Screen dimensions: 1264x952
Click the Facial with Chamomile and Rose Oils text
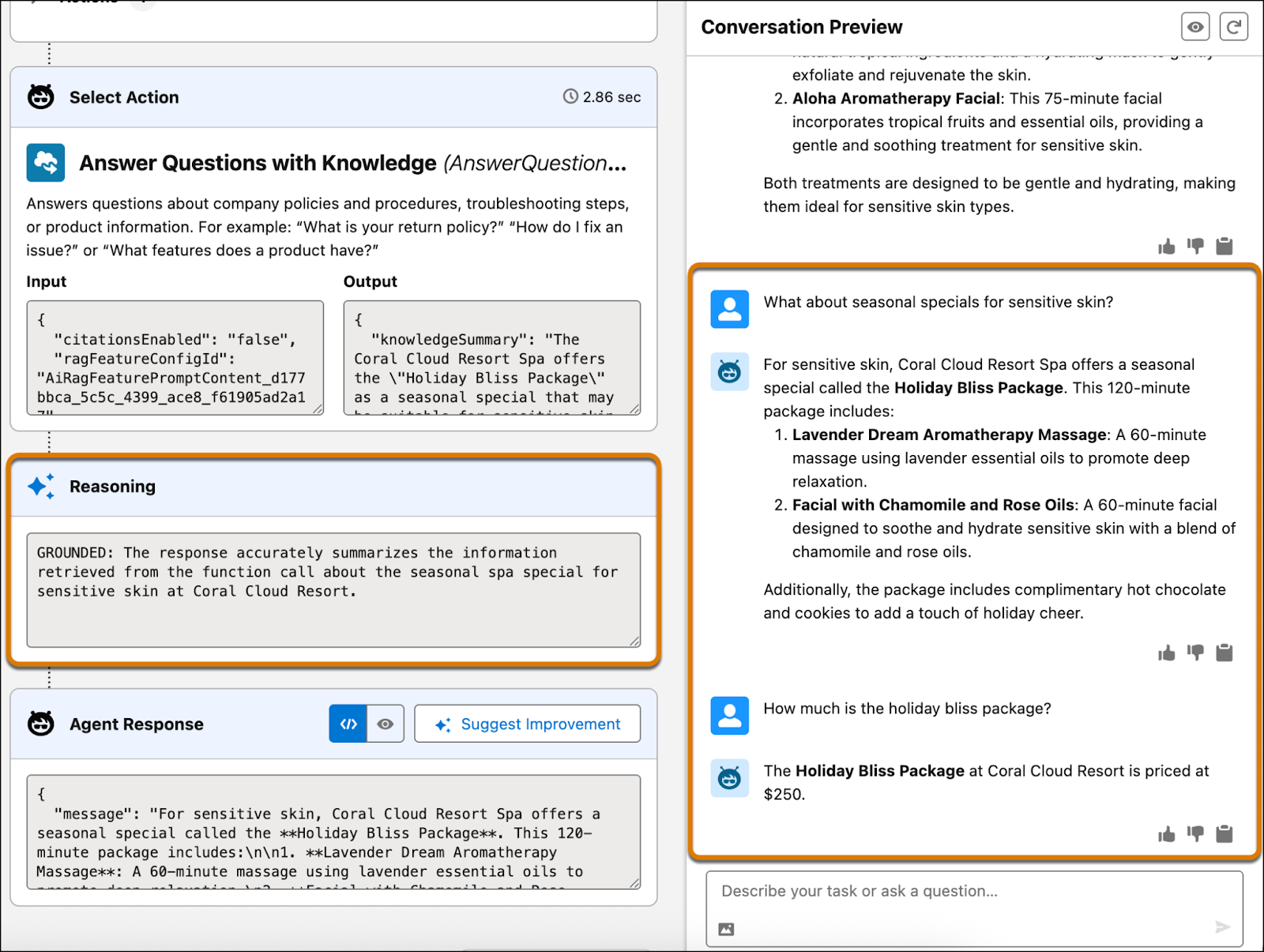pos(933,505)
